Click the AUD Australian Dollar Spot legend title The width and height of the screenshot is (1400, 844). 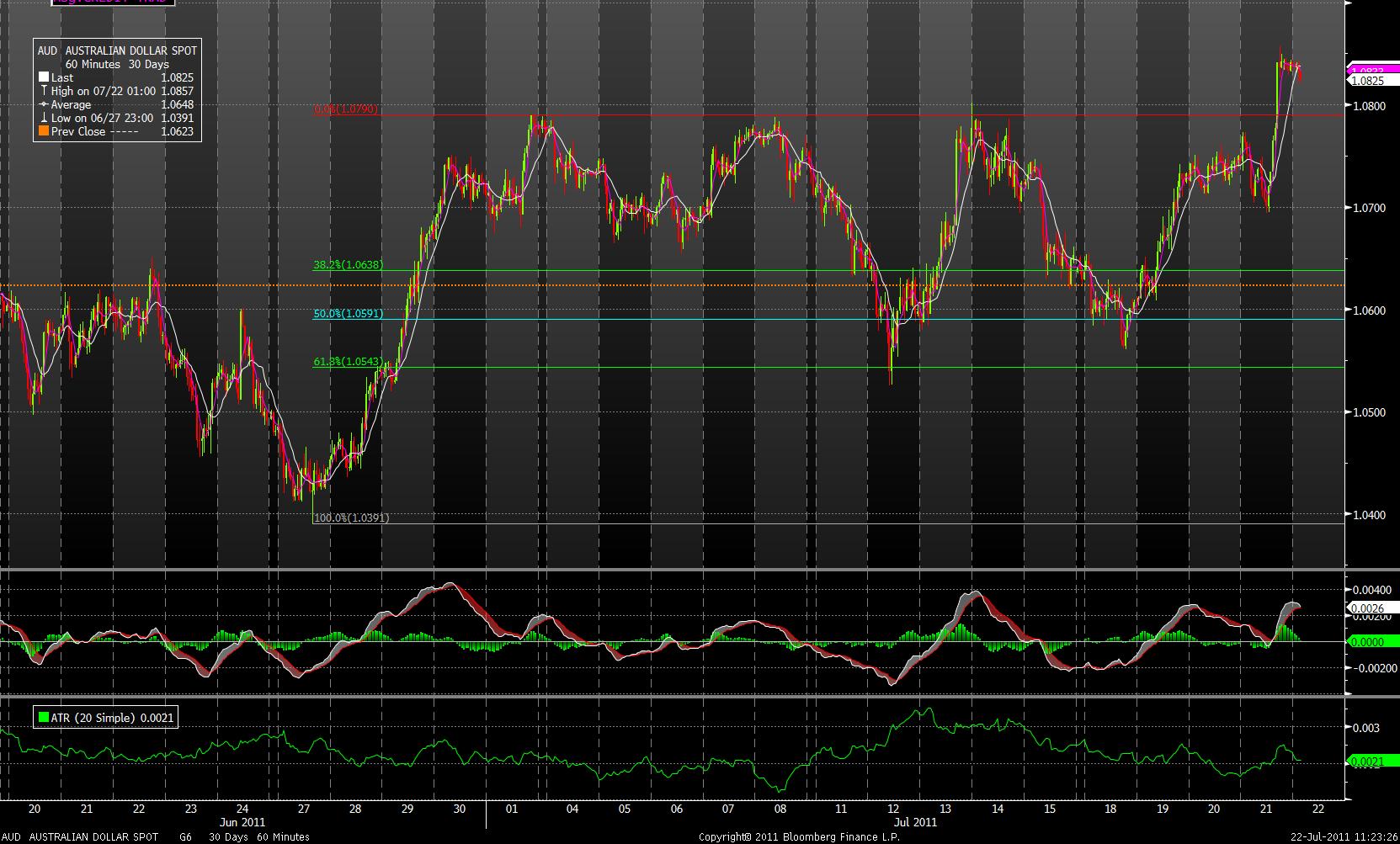[117, 50]
